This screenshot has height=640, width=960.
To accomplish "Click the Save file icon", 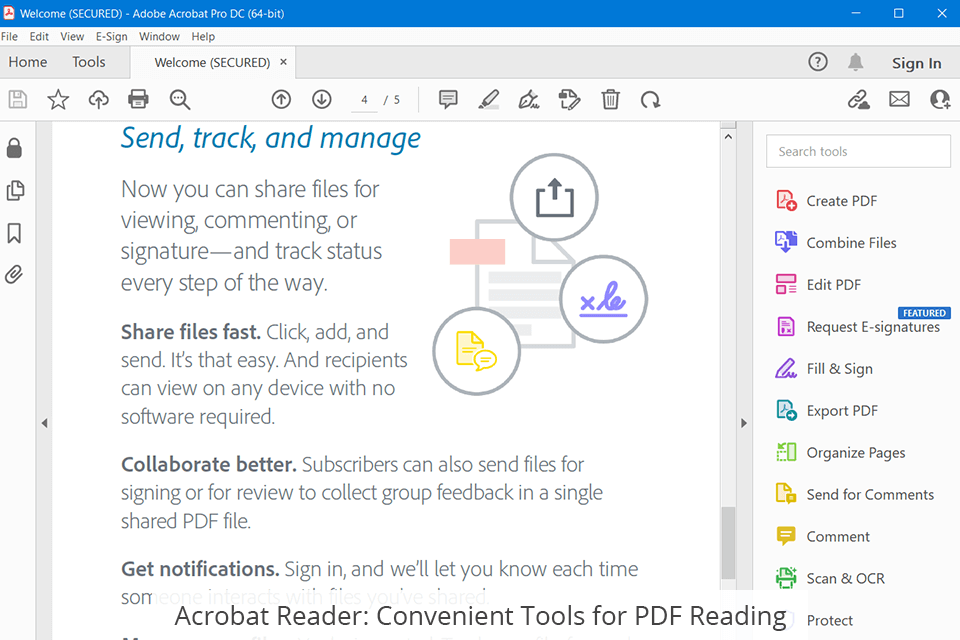I will tap(18, 99).
